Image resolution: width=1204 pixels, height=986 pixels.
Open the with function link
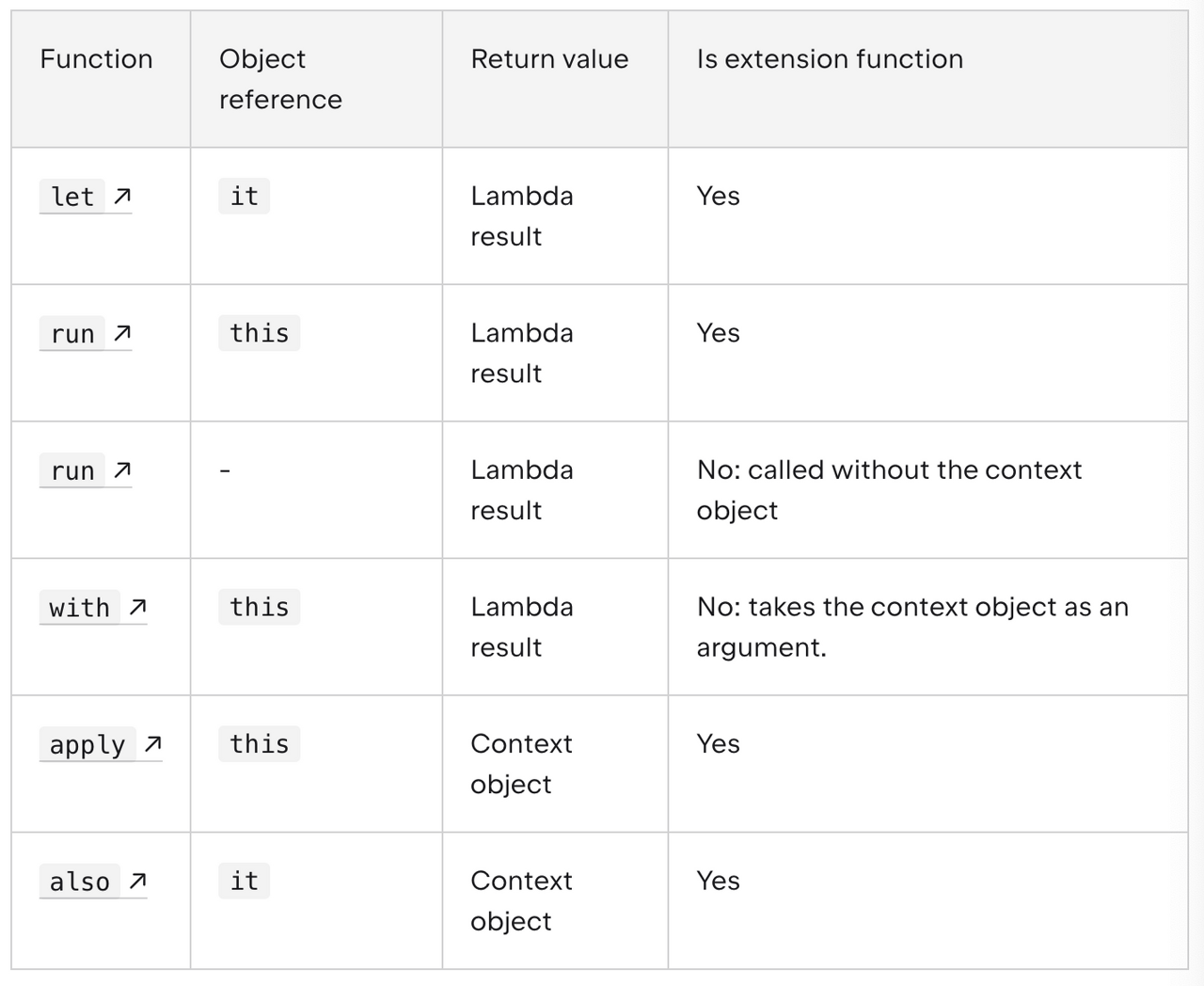[x=93, y=608]
